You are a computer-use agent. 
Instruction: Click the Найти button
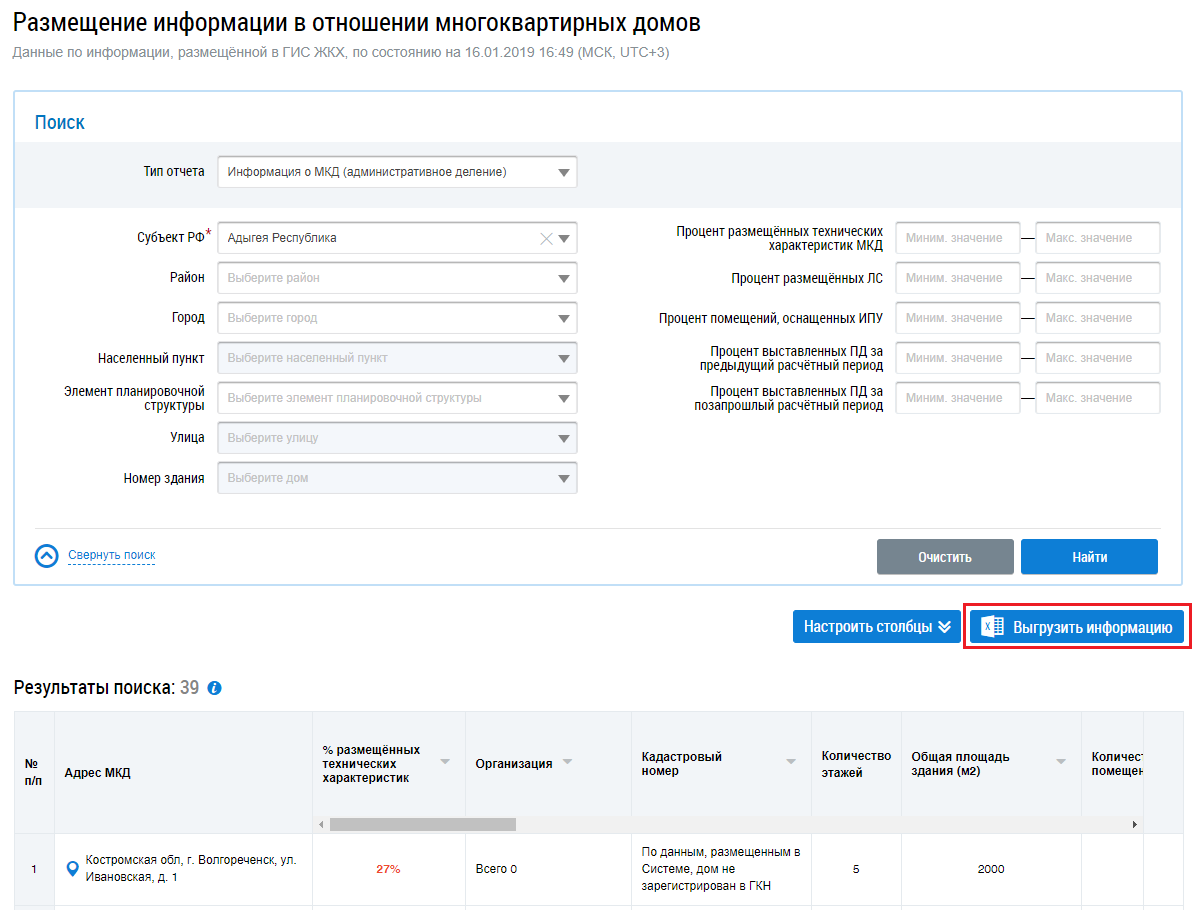[1089, 557]
